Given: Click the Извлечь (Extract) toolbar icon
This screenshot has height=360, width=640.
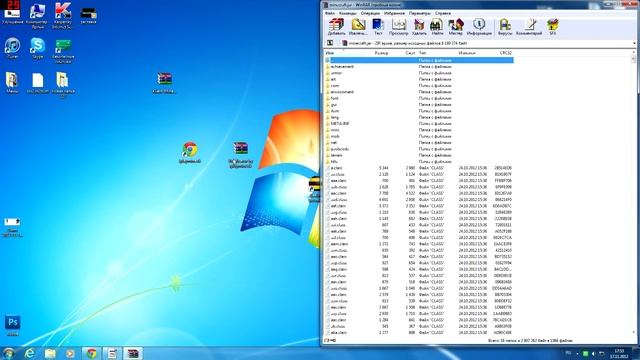Looking at the screenshot, I should point(358,27).
